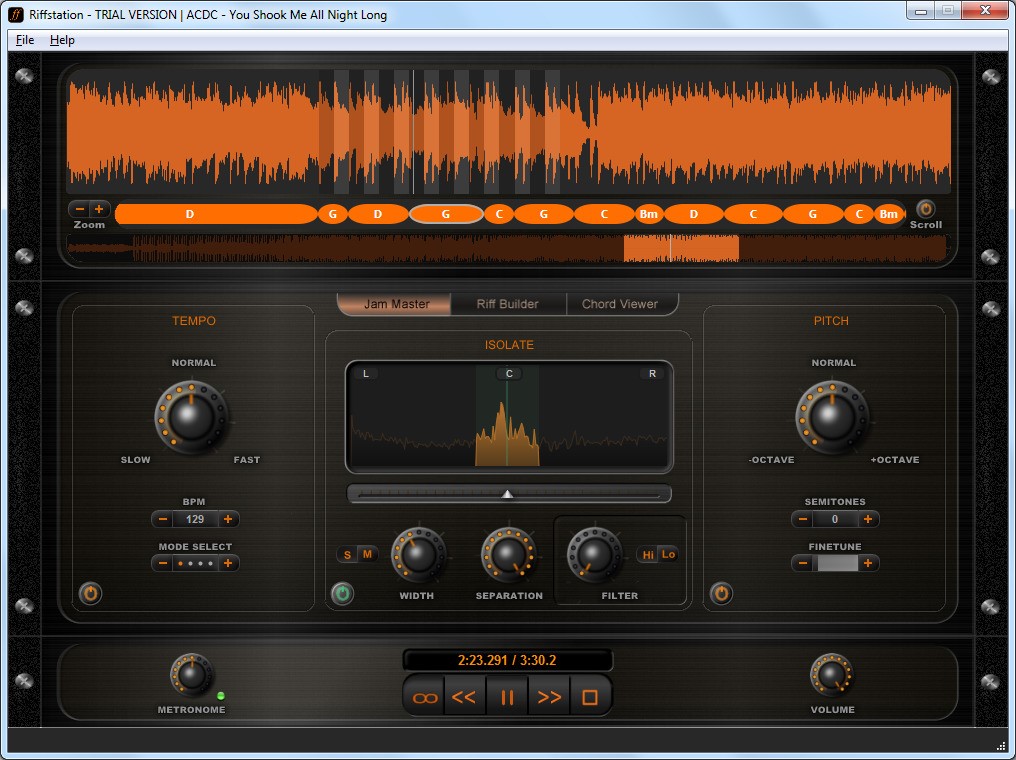The image size is (1016, 760).
Task: Increase BPM with the plus stepper
Action: click(x=228, y=519)
